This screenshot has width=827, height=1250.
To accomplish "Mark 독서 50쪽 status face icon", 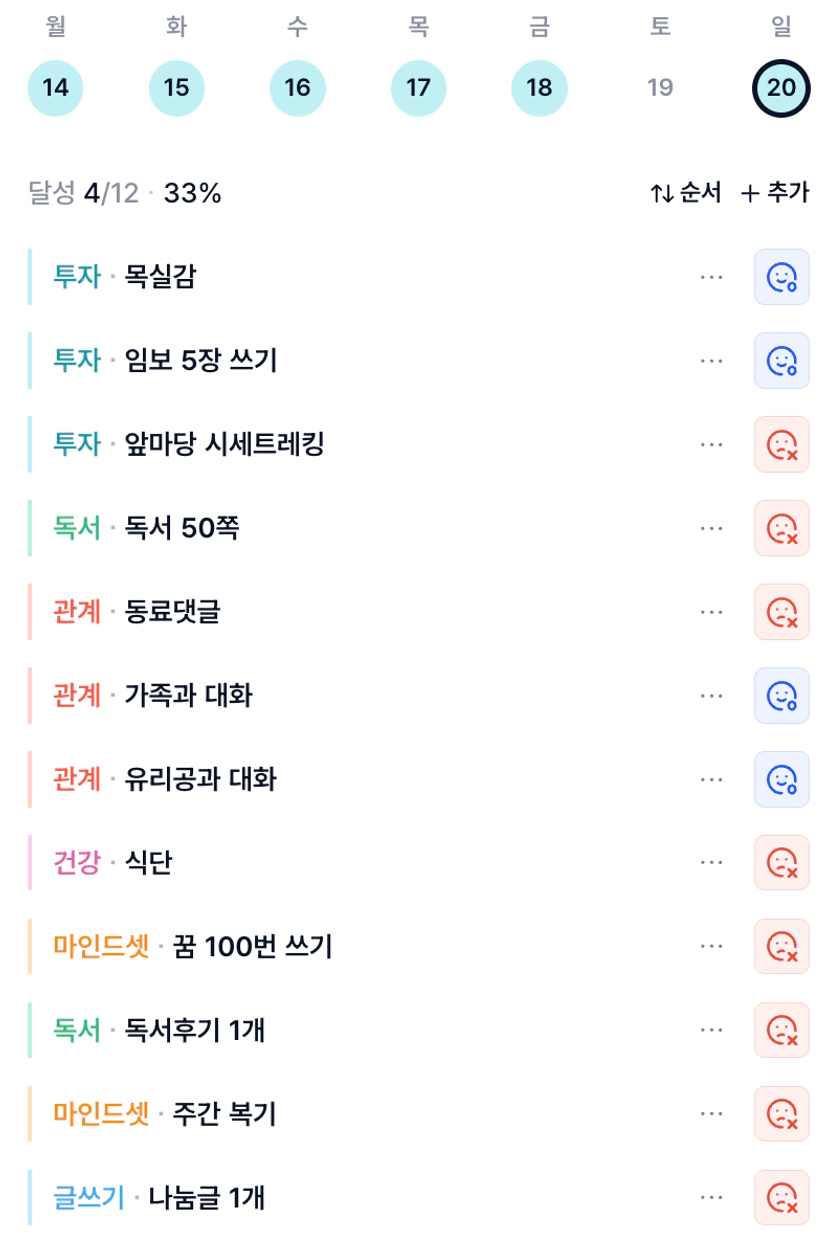I will pos(781,528).
